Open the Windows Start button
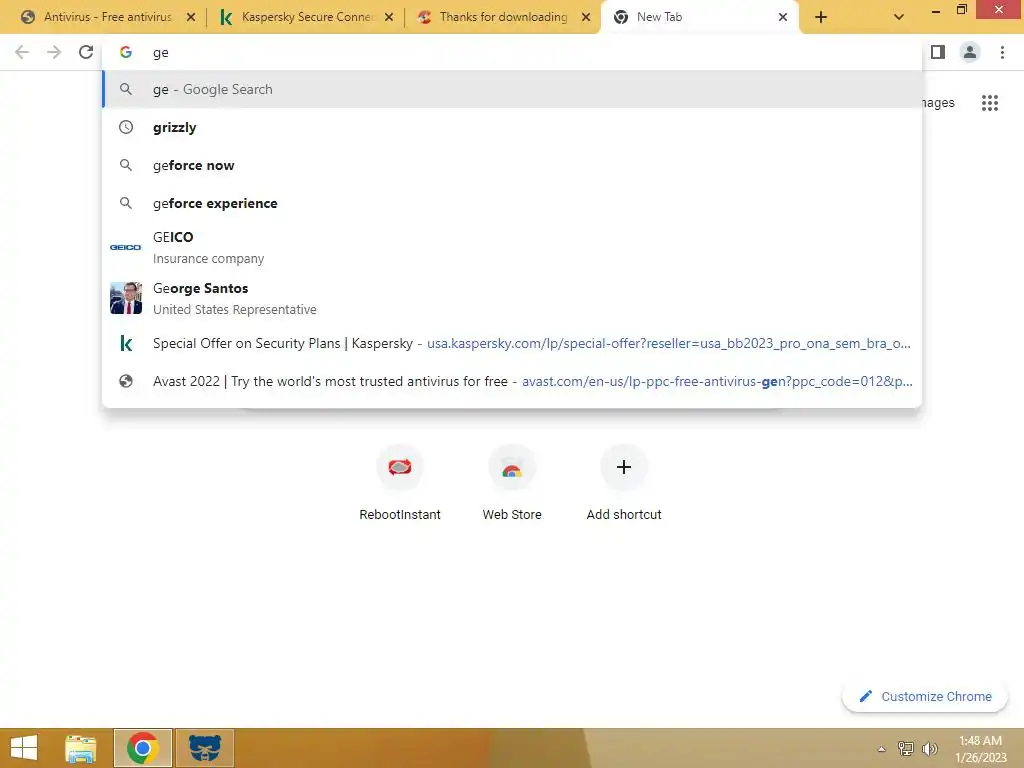This screenshot has height=768, width=1024. [x=24, y=748]
